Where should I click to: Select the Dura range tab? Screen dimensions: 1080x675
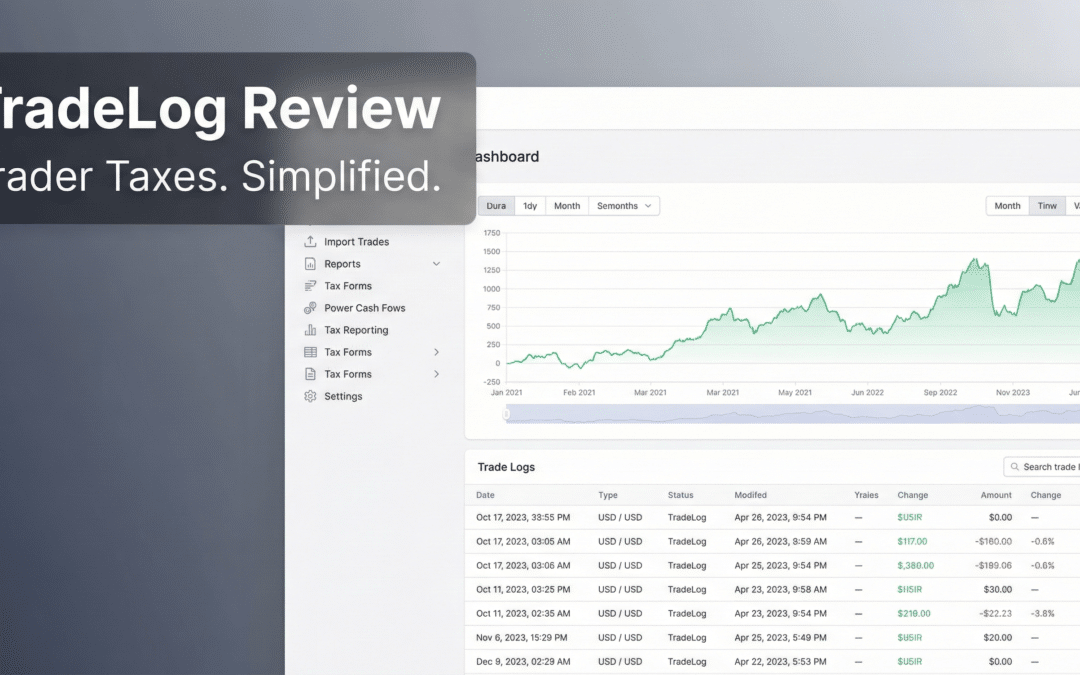(496, 206)
